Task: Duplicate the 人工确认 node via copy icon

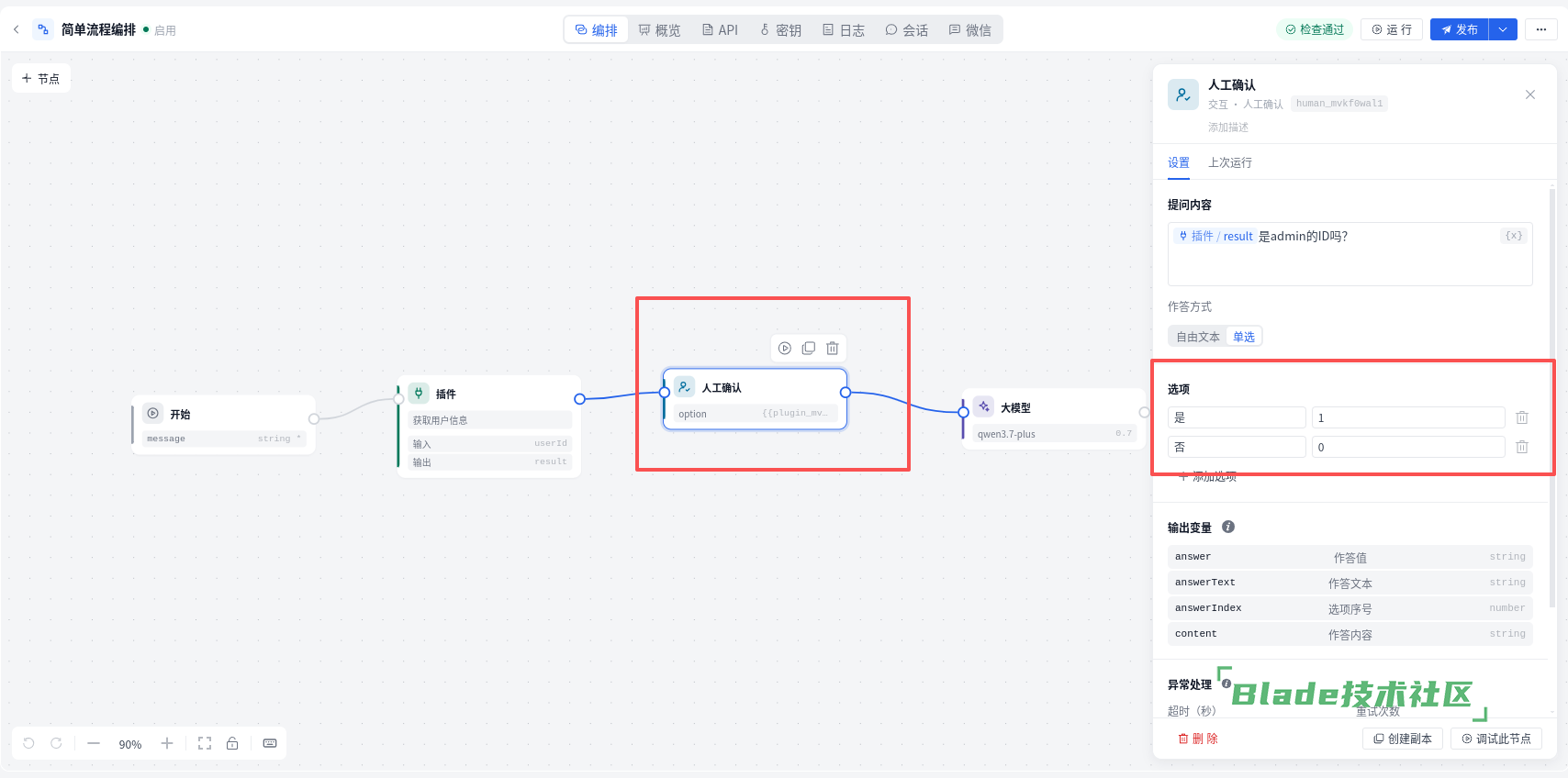Action: coord(809,349)
